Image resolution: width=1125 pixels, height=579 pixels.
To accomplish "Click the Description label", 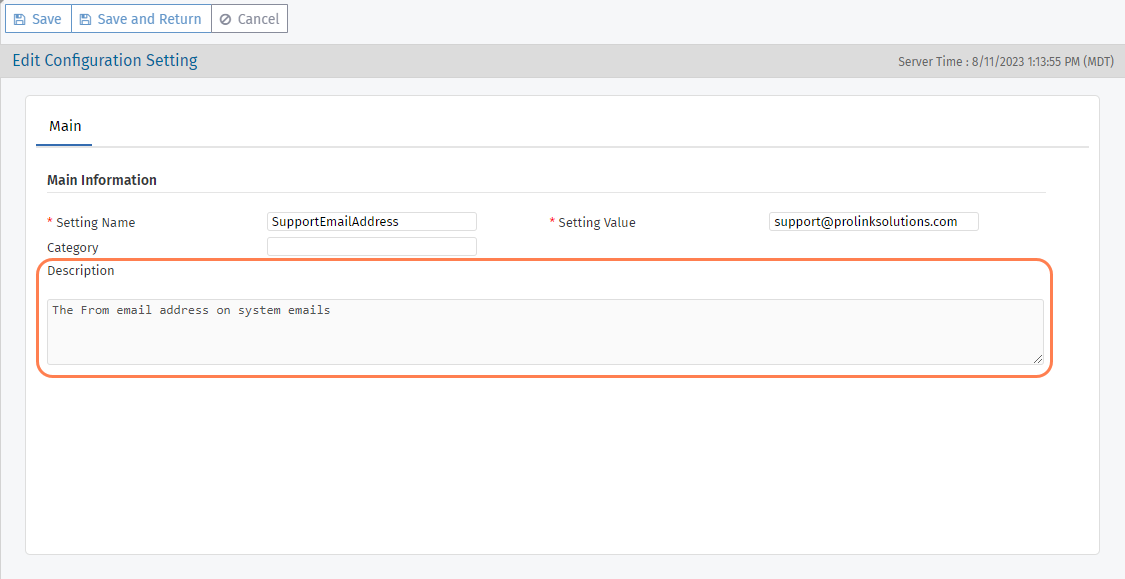I will coord(81,271).
